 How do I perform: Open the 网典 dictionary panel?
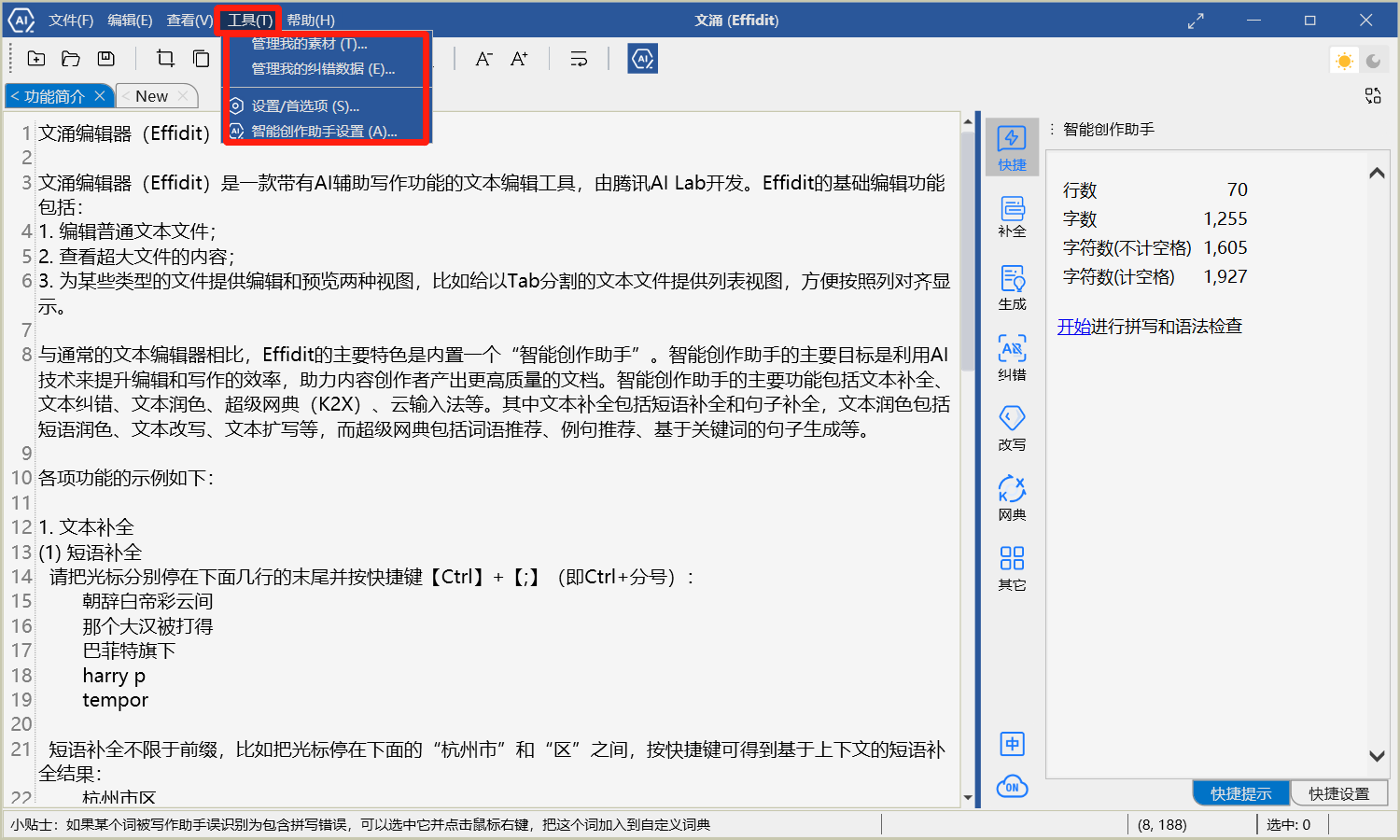1012,498
